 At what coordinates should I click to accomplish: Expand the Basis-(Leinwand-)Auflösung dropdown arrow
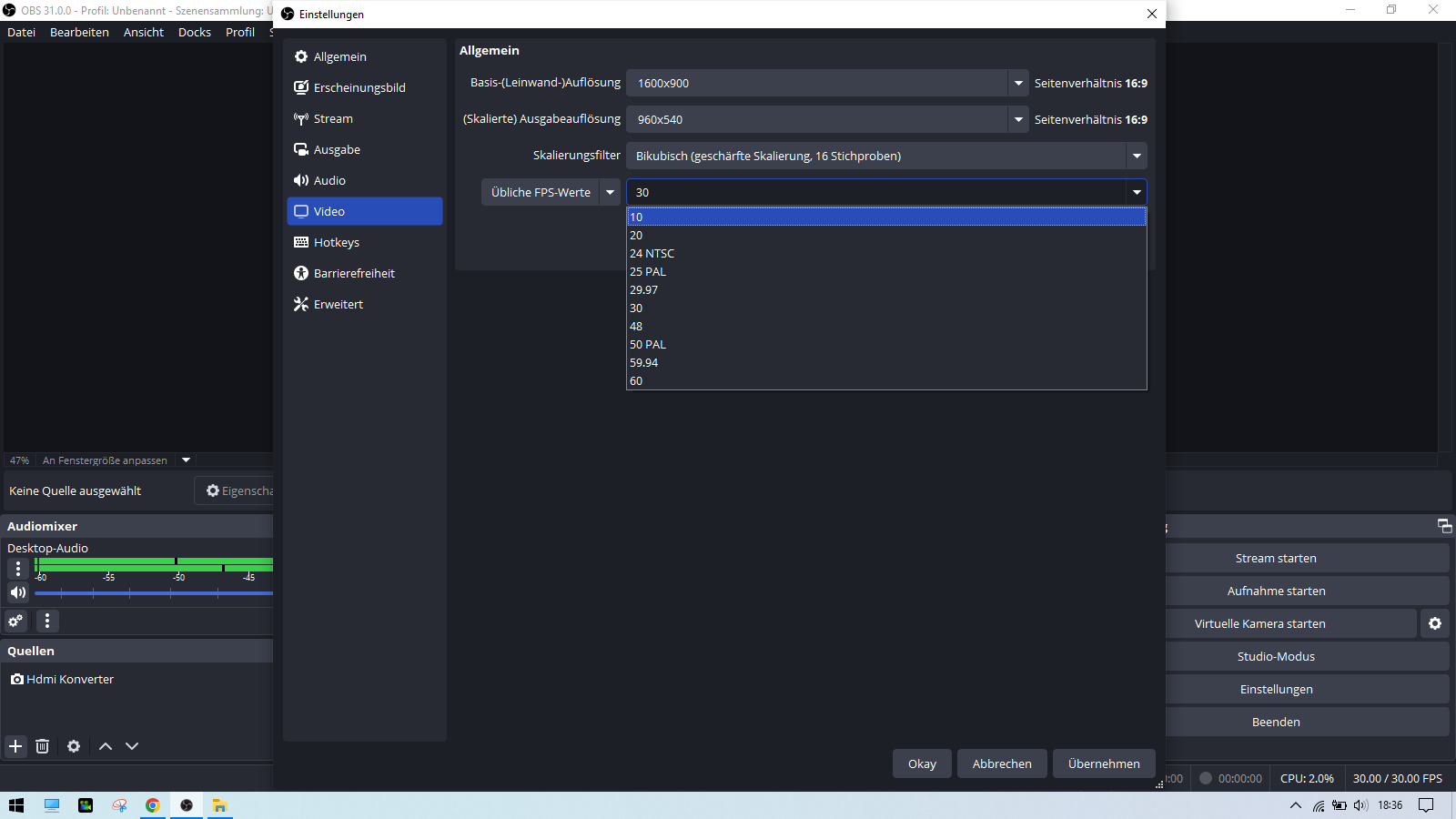(1018, 83)
